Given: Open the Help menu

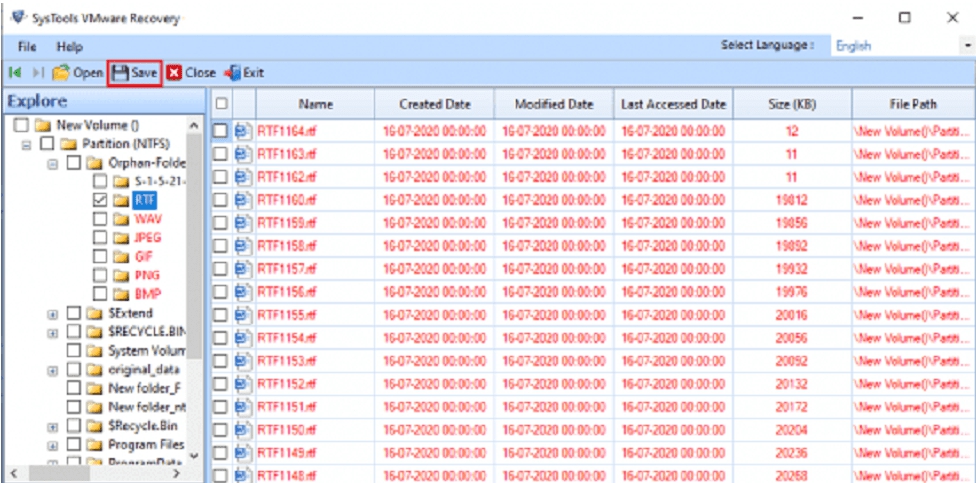Looking at the screenshot, I should pos(69,47).
